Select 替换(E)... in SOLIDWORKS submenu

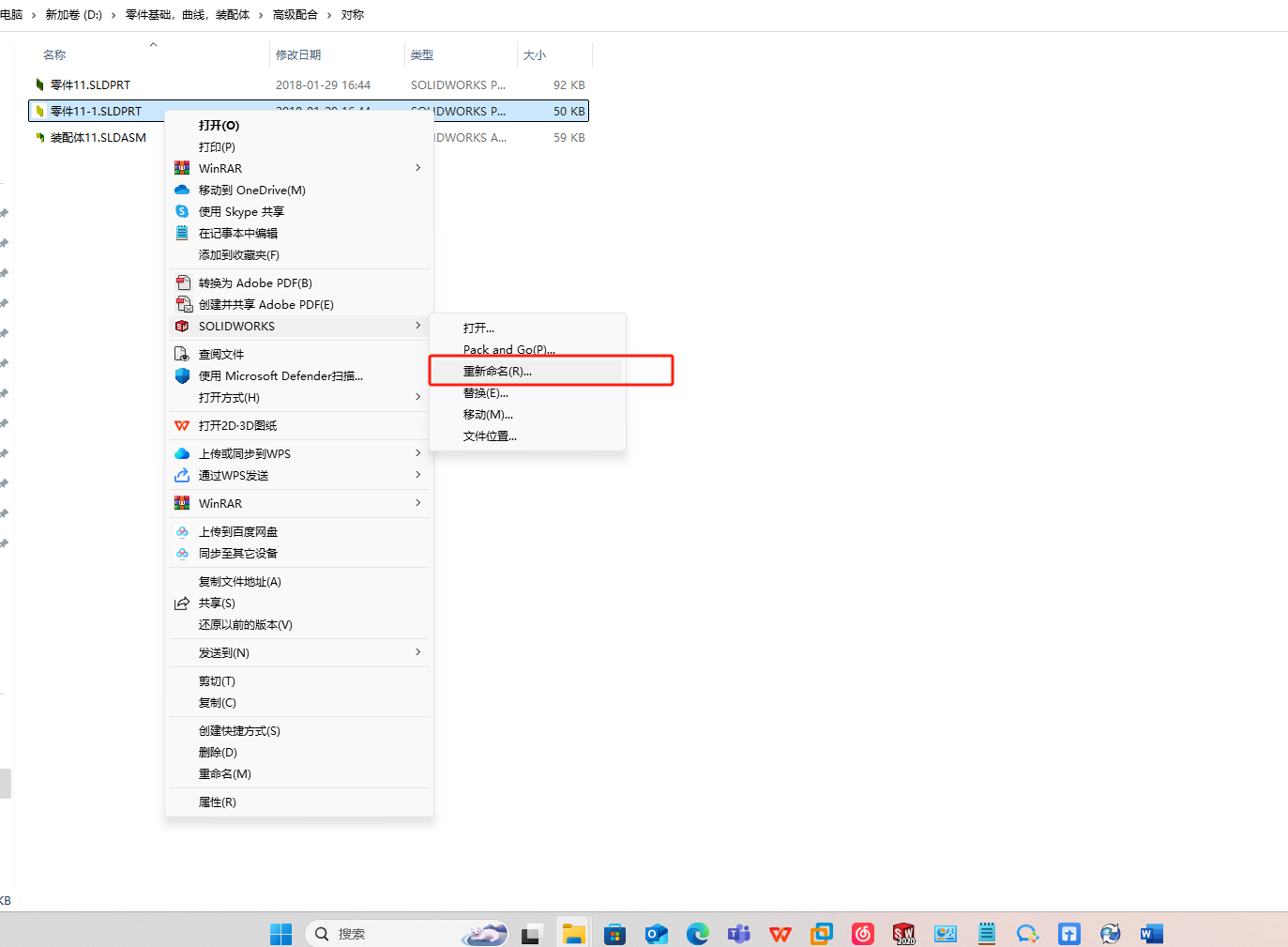point(485,392)
